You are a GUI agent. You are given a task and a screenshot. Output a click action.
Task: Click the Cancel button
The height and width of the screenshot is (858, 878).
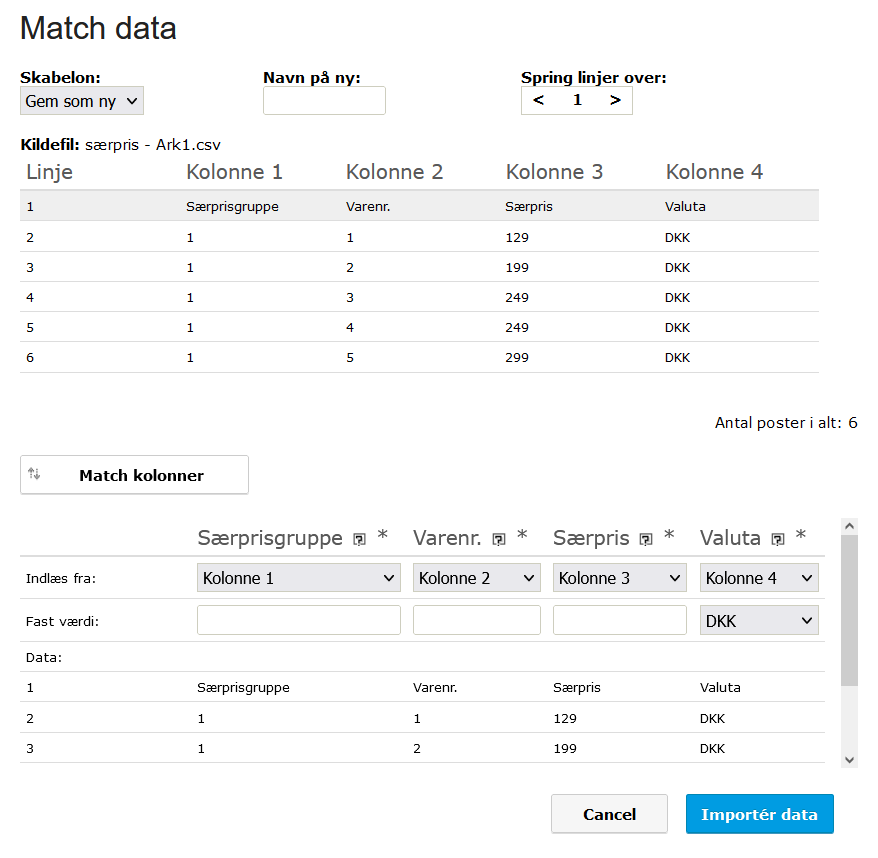(x=609, y=814)
